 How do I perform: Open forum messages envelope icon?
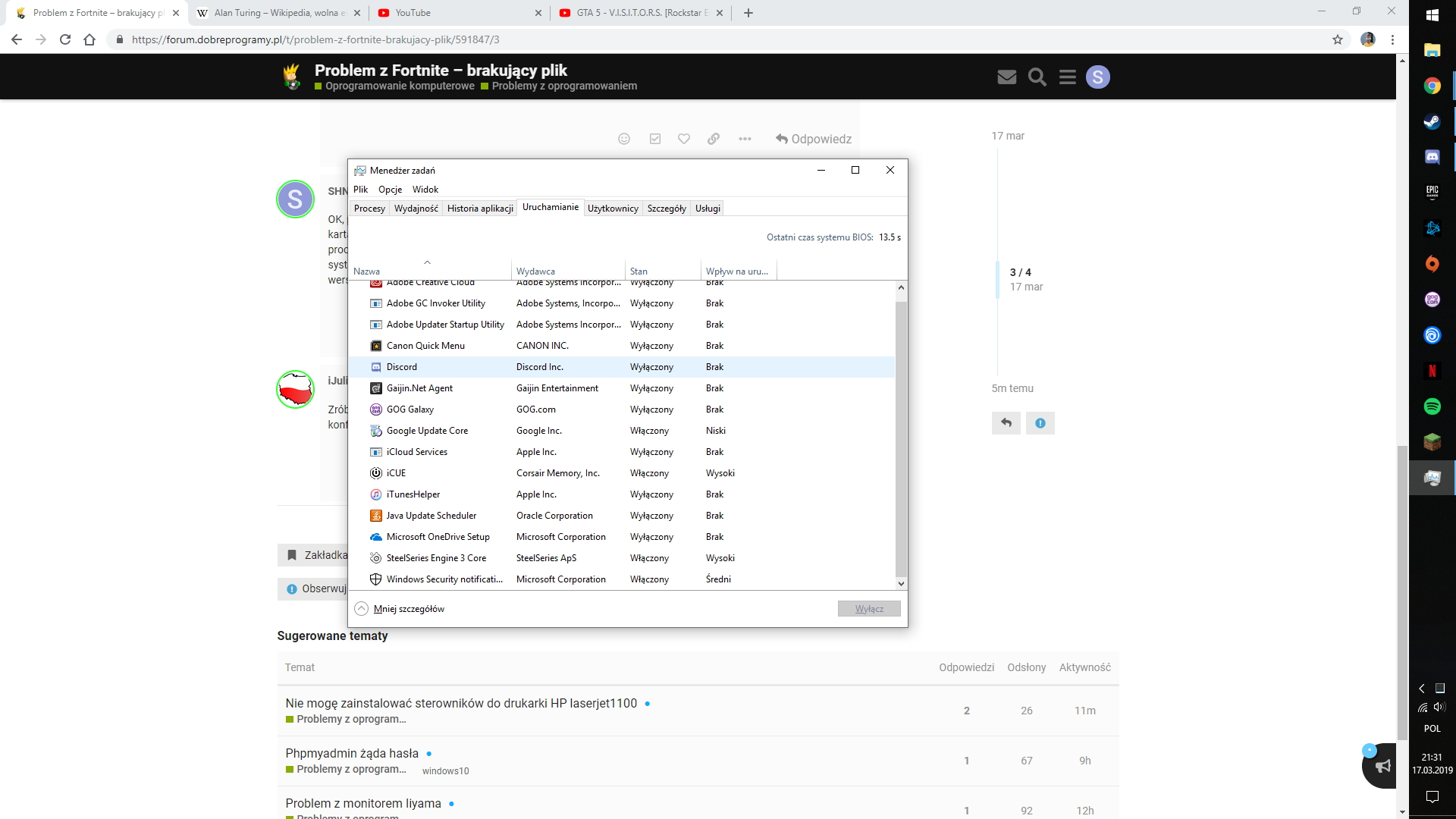[x=1006, y=77]
